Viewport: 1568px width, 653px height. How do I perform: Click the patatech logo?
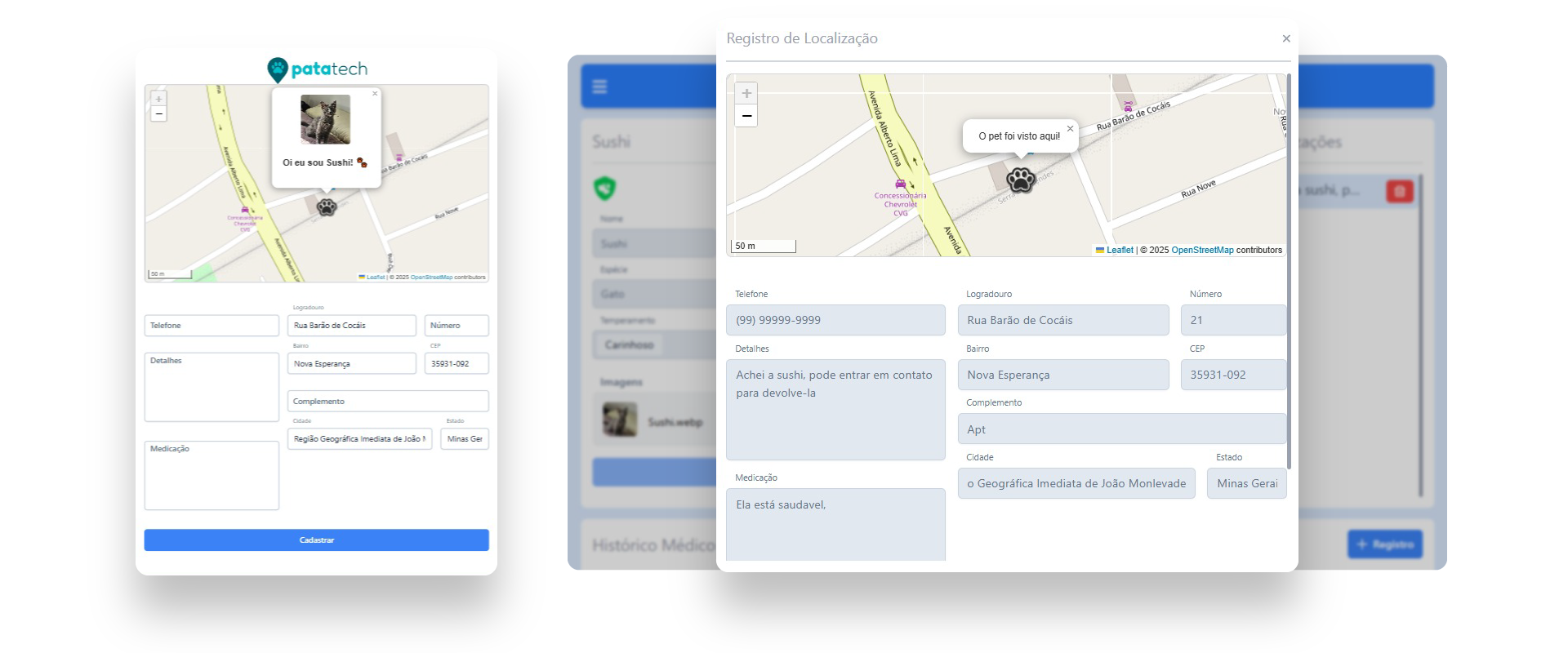pos(317,69)
